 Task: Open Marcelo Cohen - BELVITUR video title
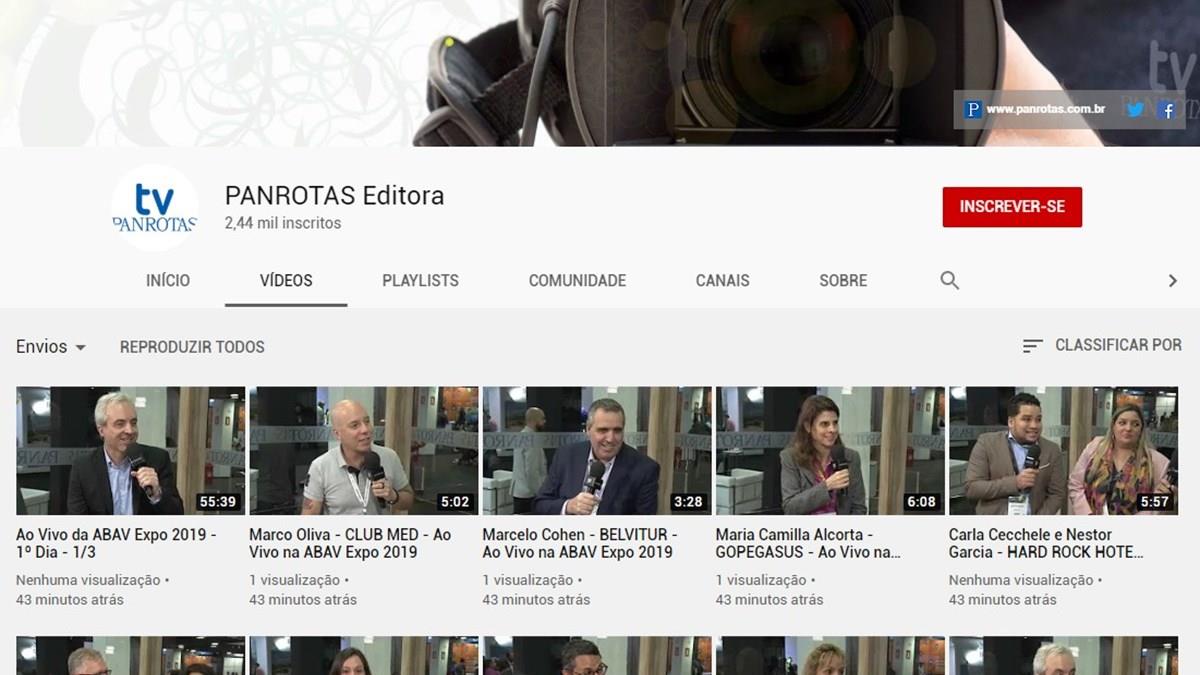580,543
